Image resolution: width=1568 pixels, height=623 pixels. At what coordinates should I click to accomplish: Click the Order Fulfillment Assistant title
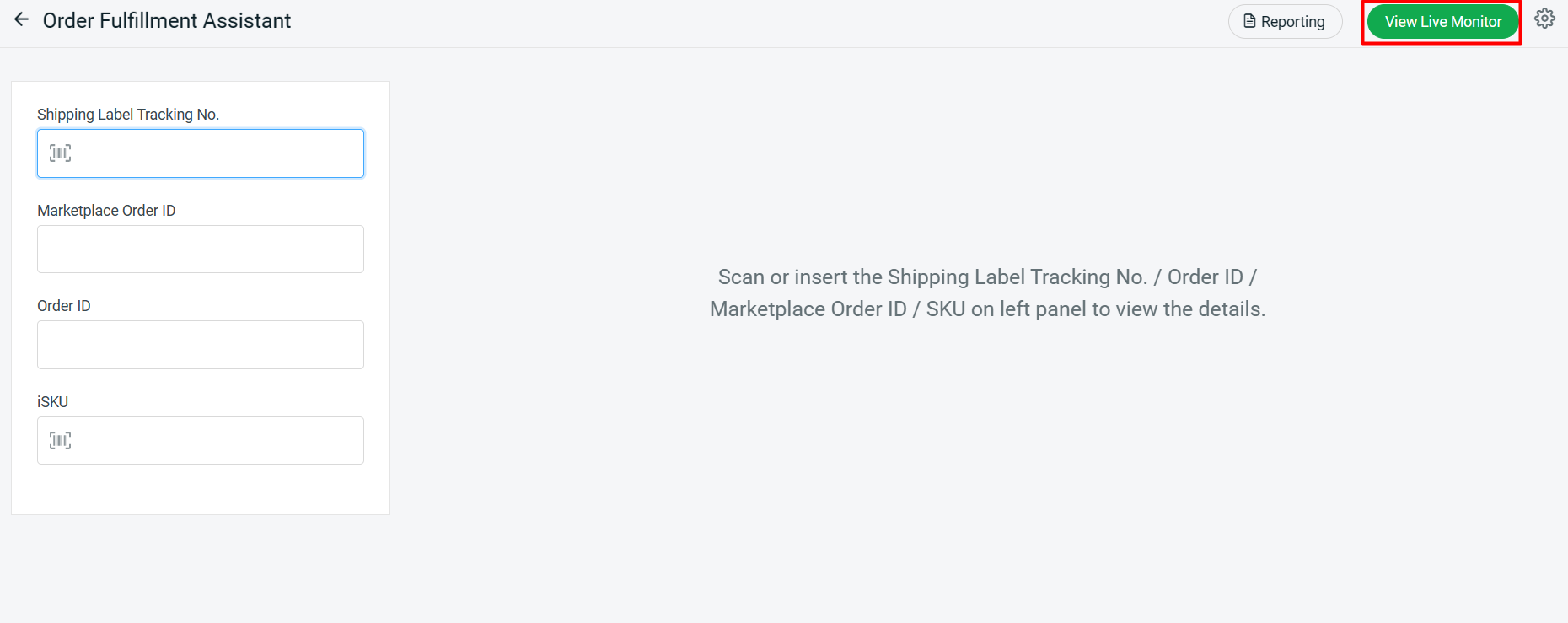click(167, 21)
